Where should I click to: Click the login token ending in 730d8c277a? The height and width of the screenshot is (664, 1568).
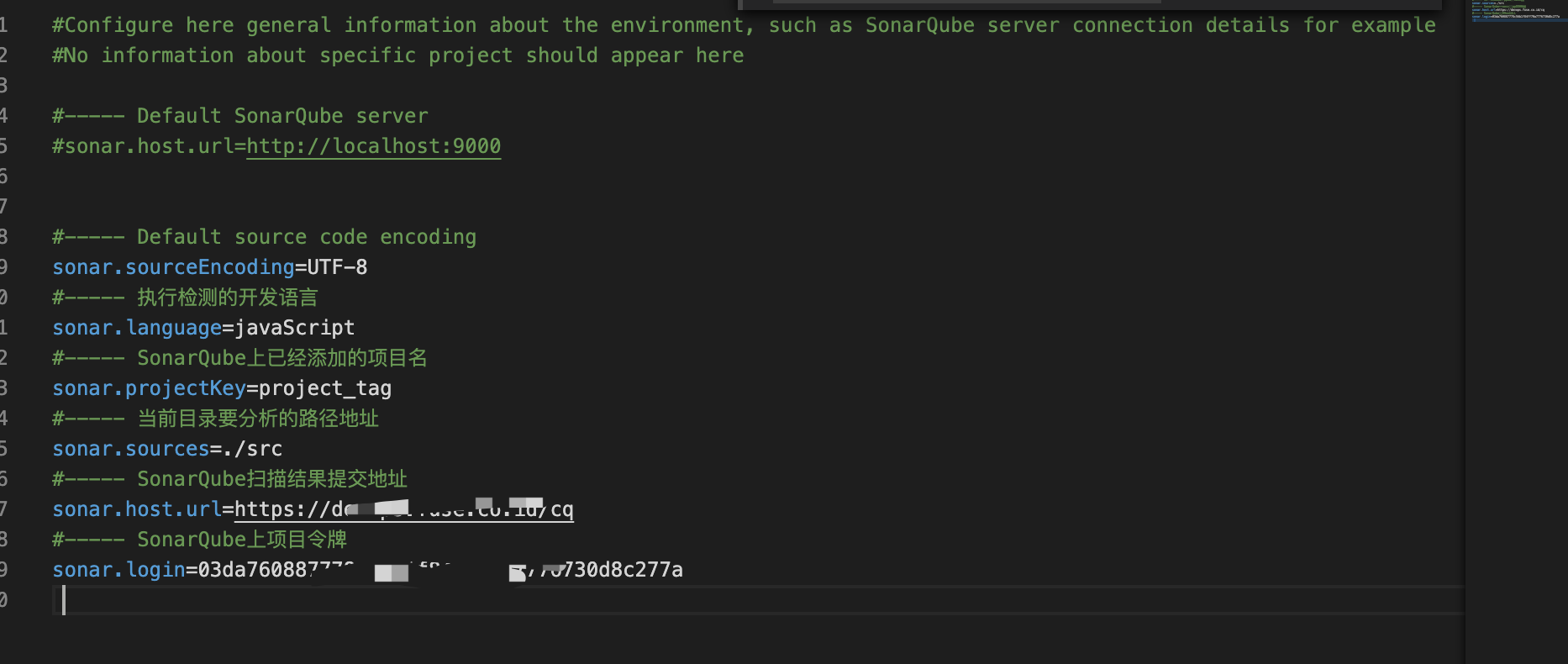click(622, 570)
